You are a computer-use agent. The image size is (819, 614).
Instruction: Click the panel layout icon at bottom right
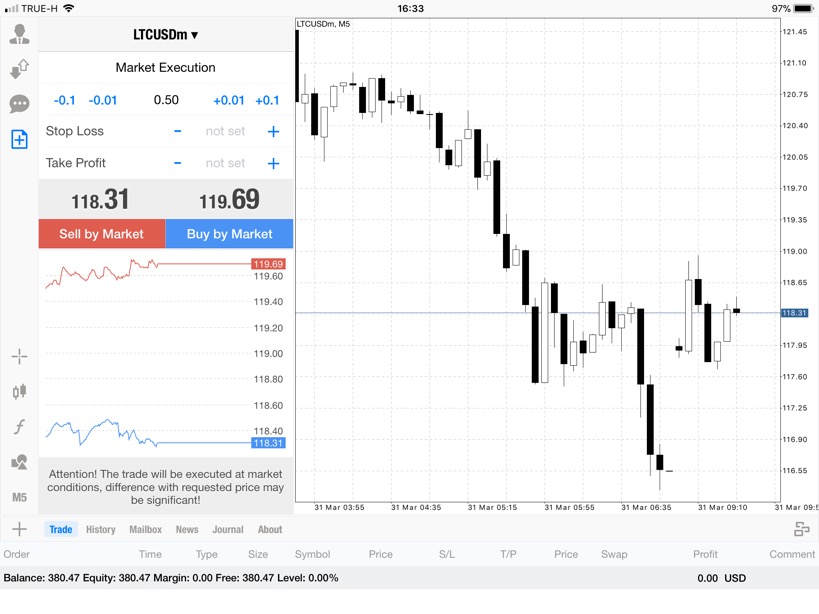[x=801, y=529]
